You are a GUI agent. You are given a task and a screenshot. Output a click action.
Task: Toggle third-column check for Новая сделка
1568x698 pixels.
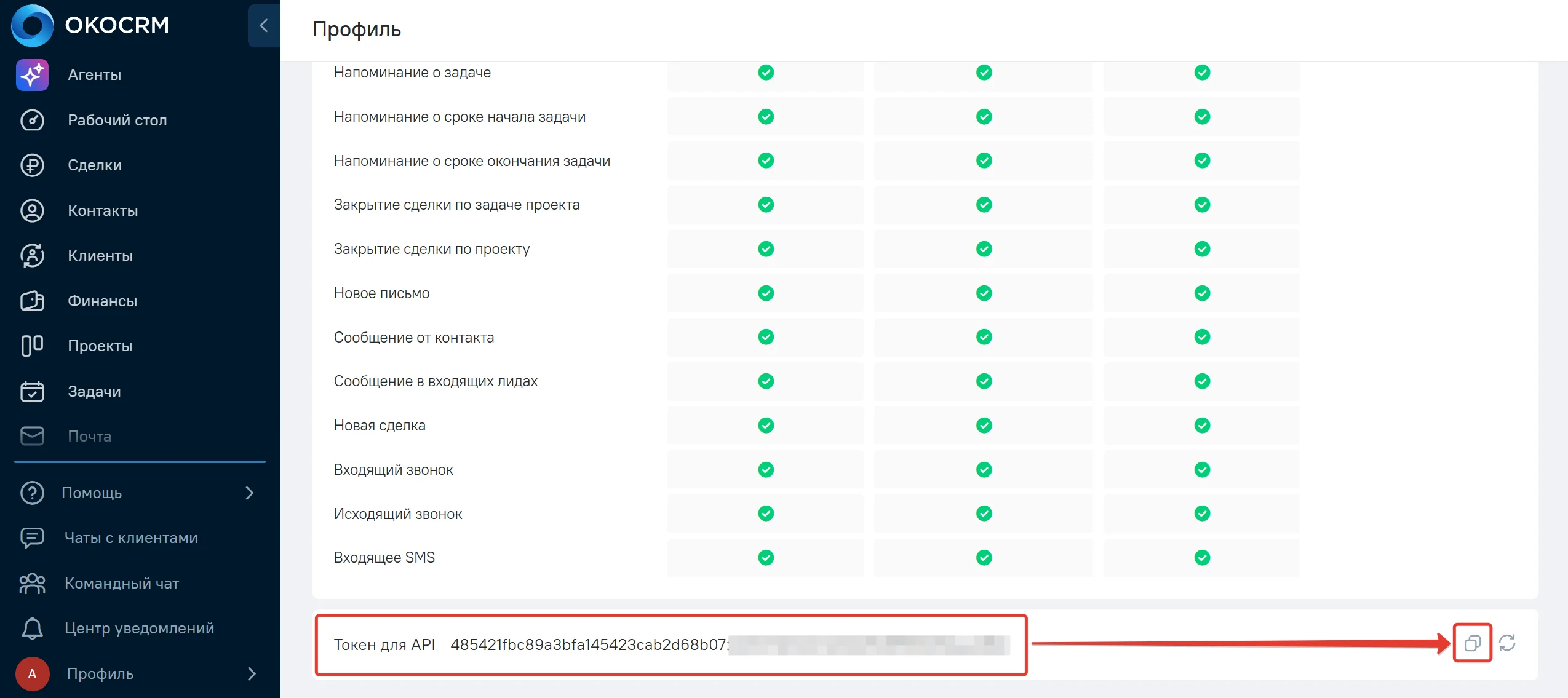click(1203, 426)
